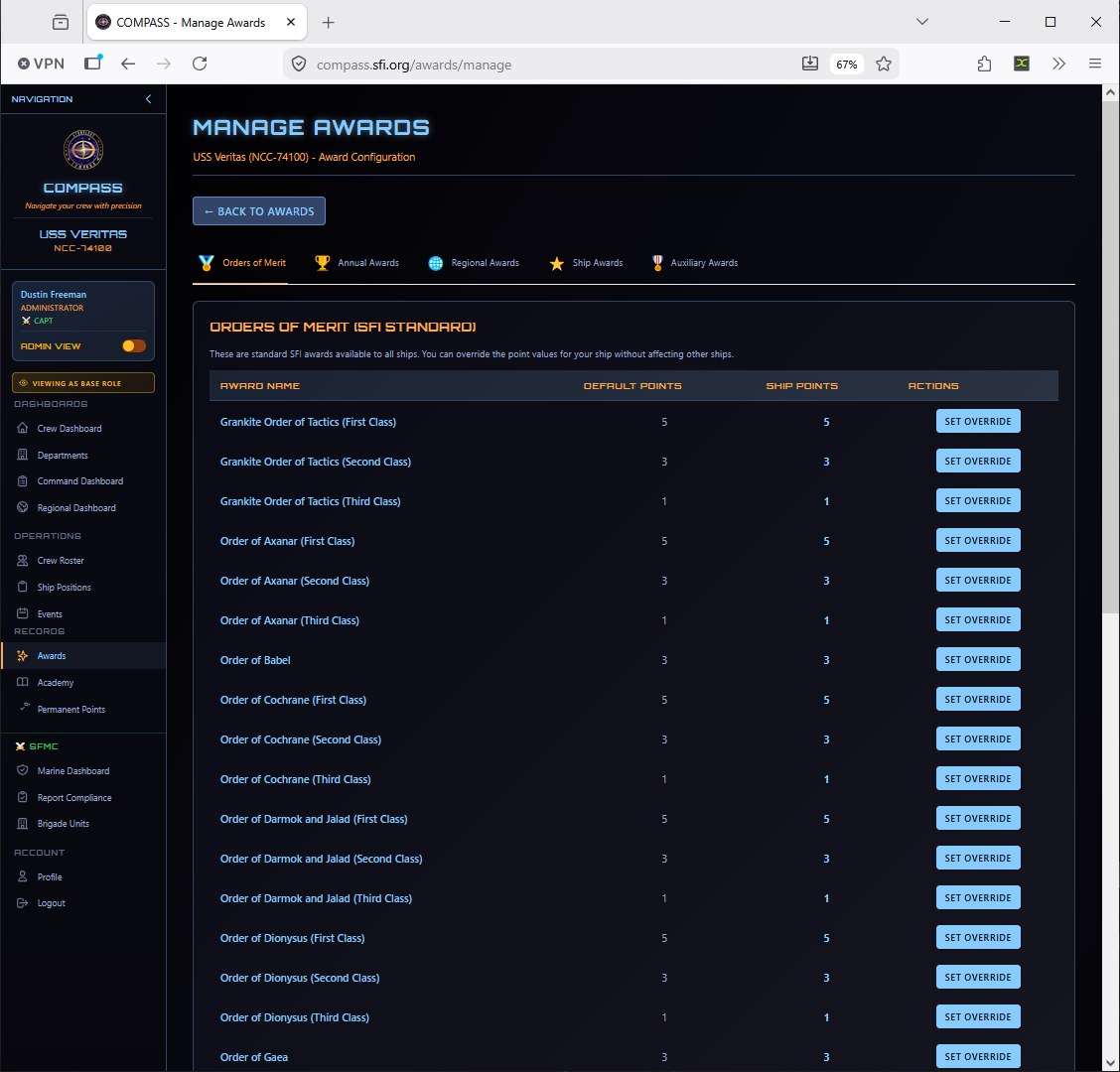
Task: Click the Back to Awards button
Action: [x=258, y=211]
